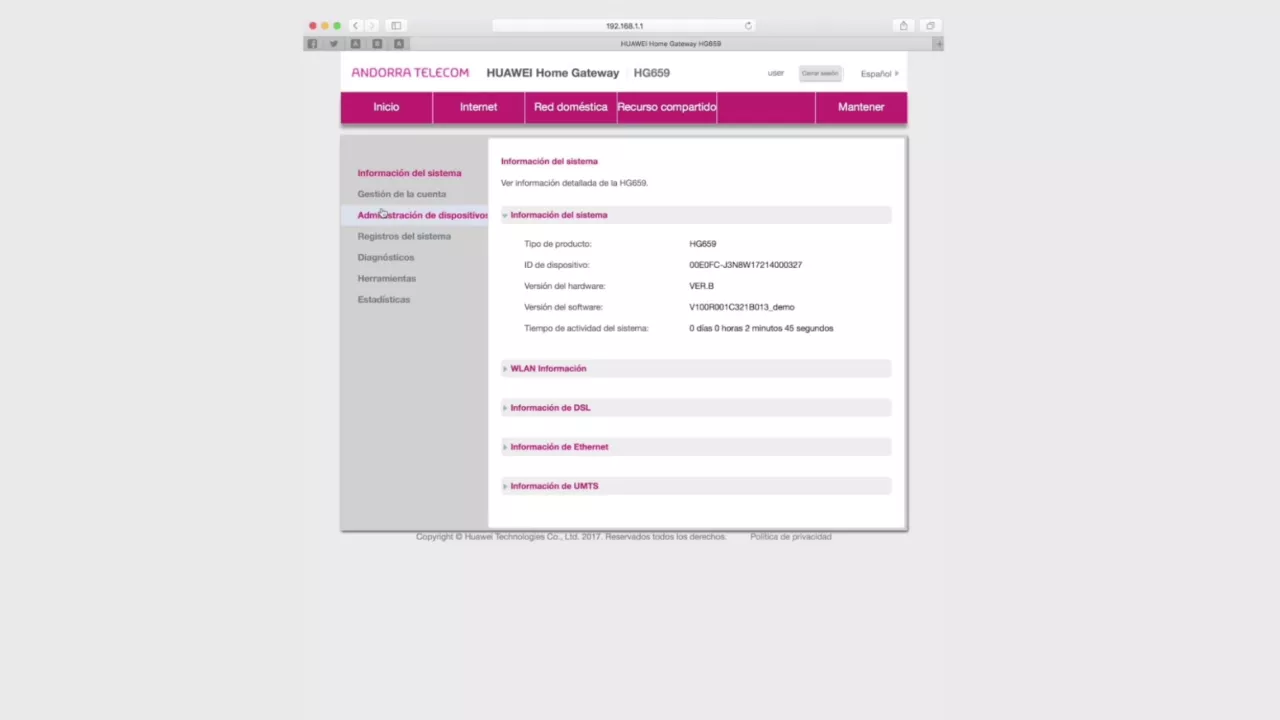Open Recurso compartido tab
Screen dimensions: 1280x720
666,107
